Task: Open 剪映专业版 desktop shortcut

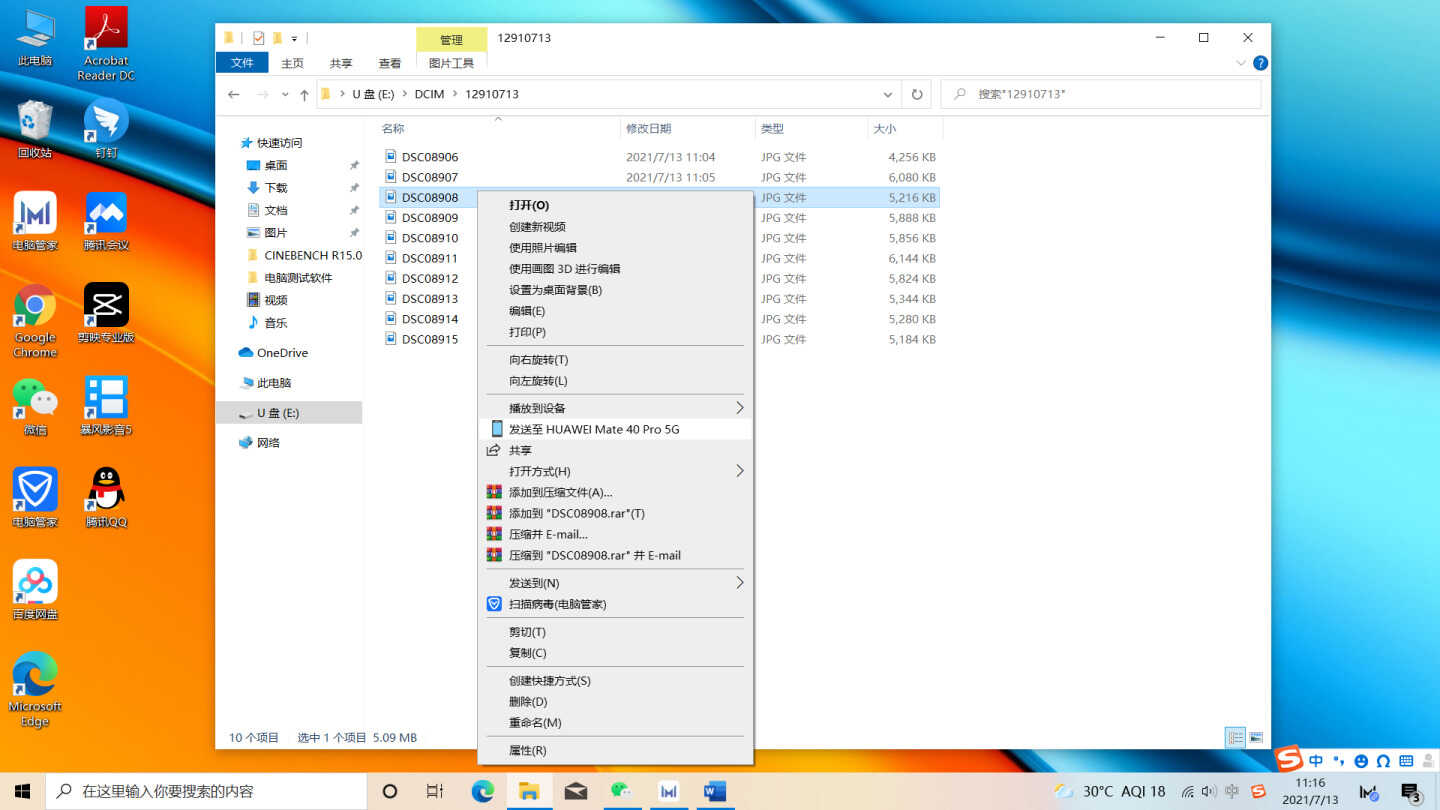Action: click(106, 313)
